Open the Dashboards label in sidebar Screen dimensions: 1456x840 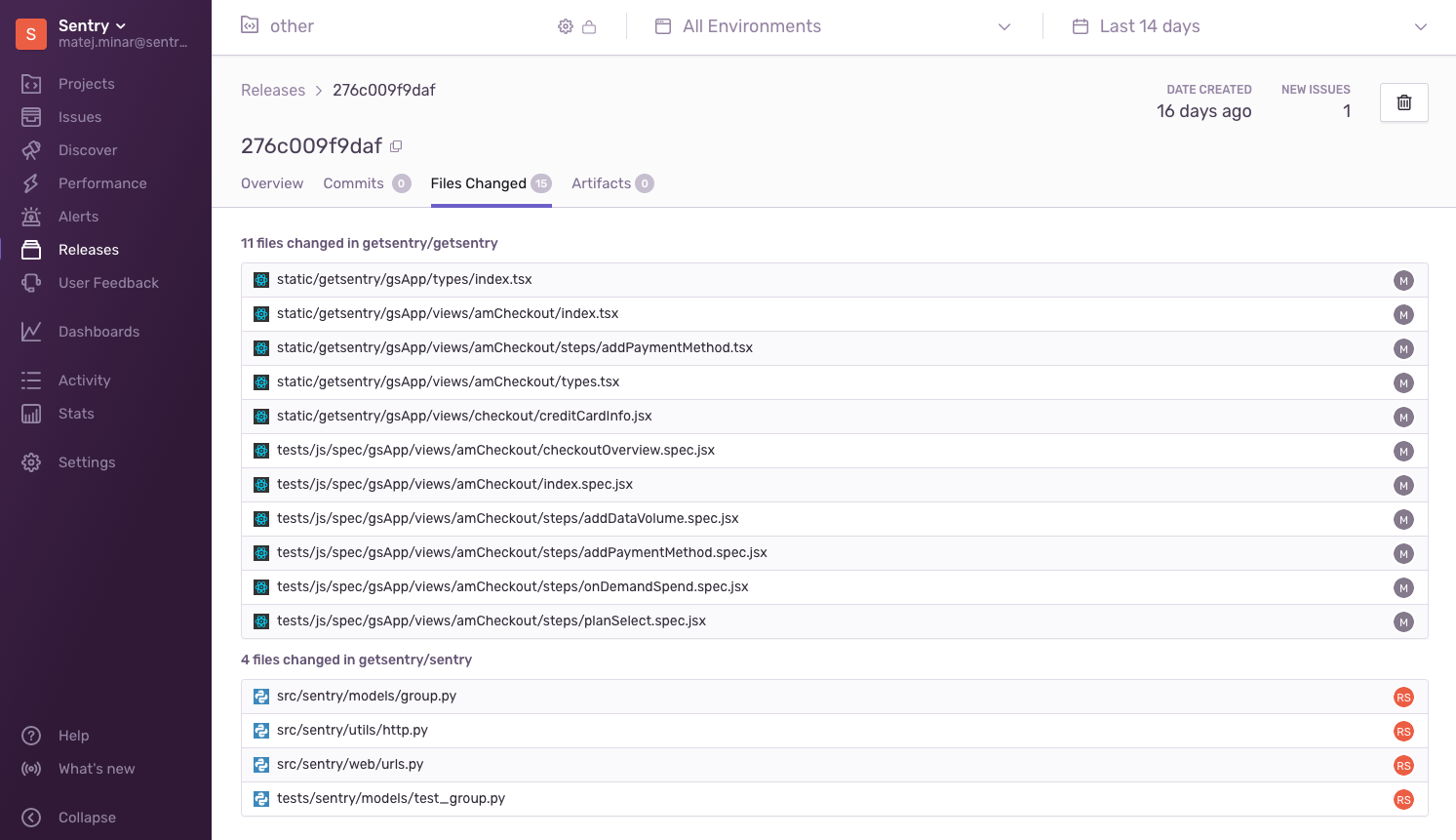tap(98, 332)
